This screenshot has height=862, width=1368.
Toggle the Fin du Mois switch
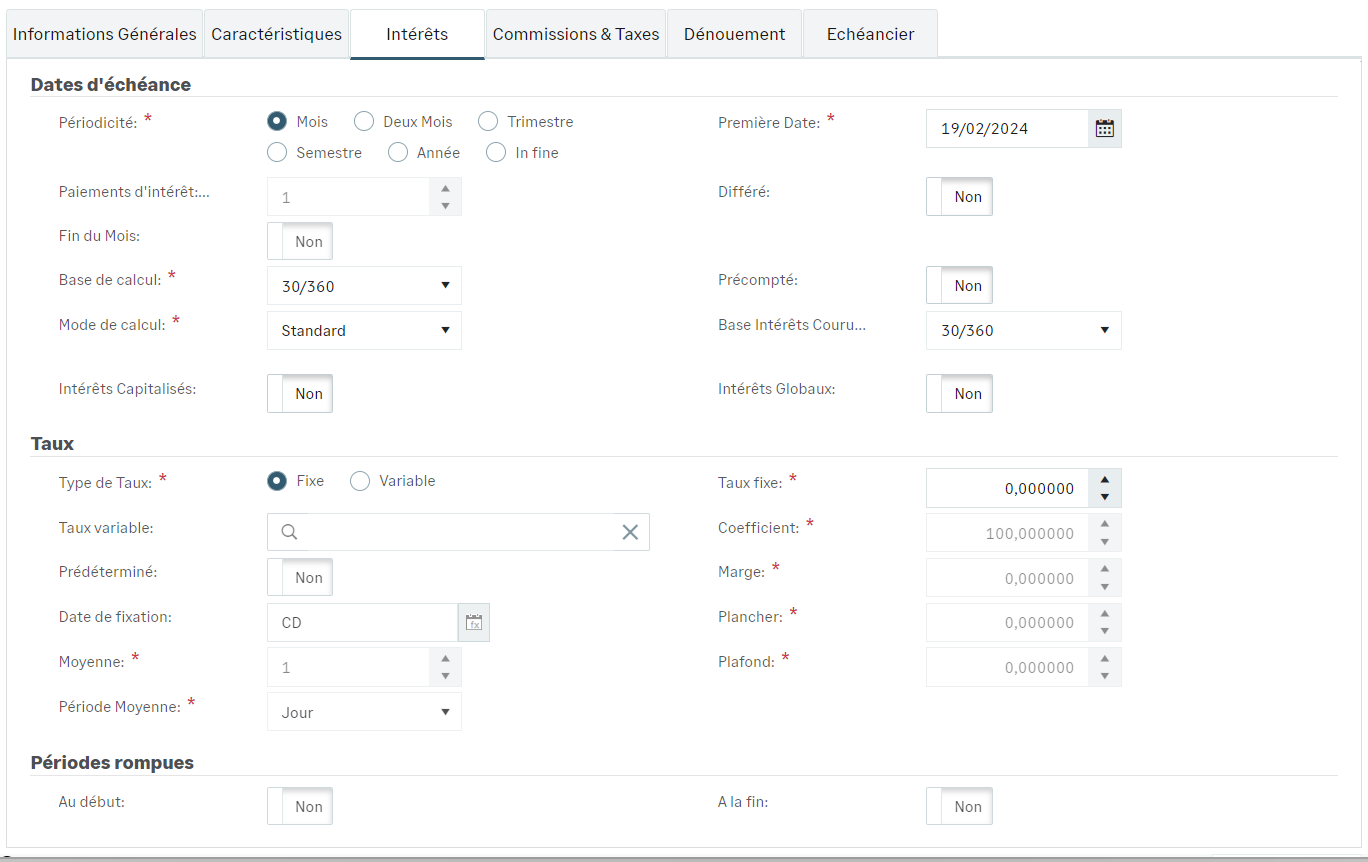tap(300, 241)
